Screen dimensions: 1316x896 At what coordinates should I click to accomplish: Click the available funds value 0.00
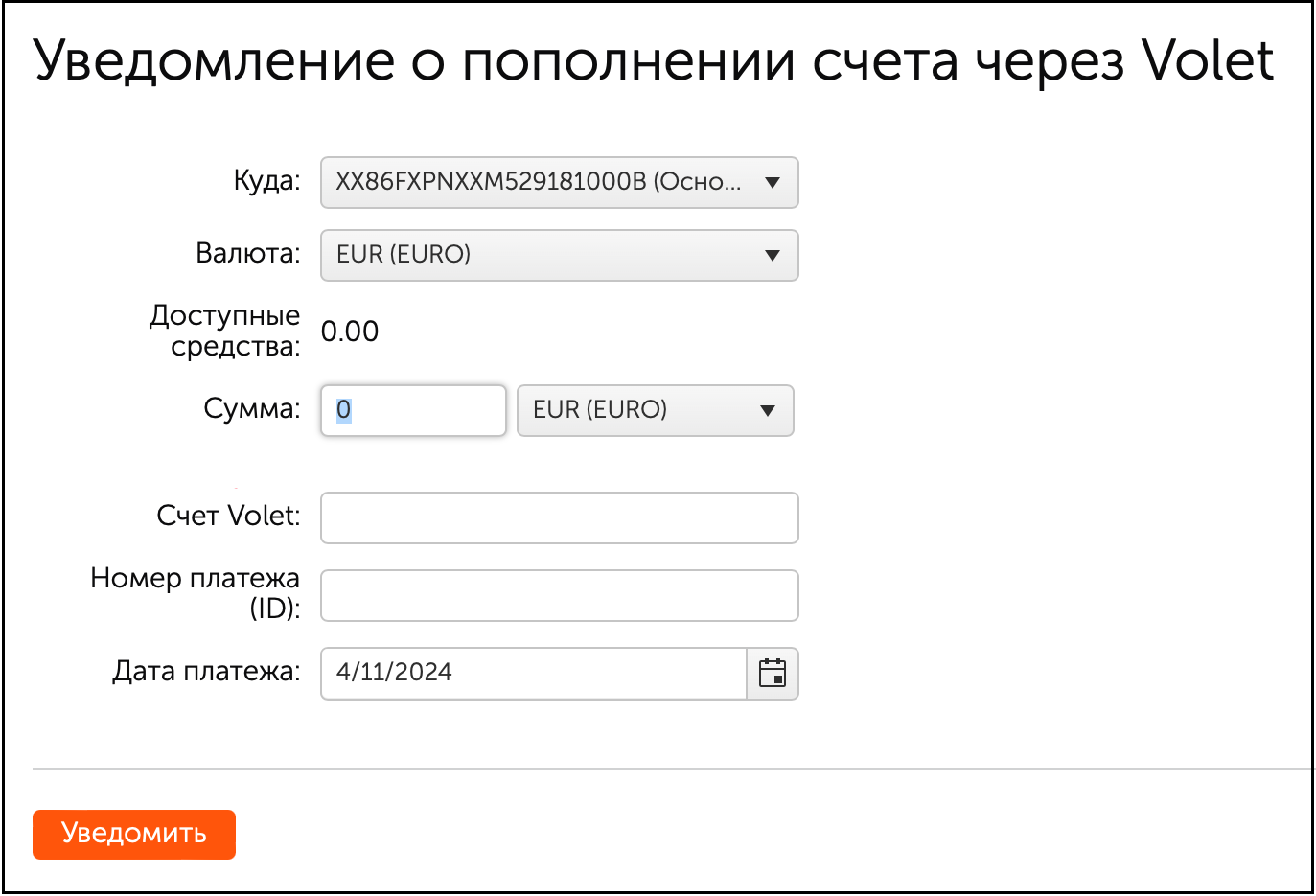click(x=350, y=332)
